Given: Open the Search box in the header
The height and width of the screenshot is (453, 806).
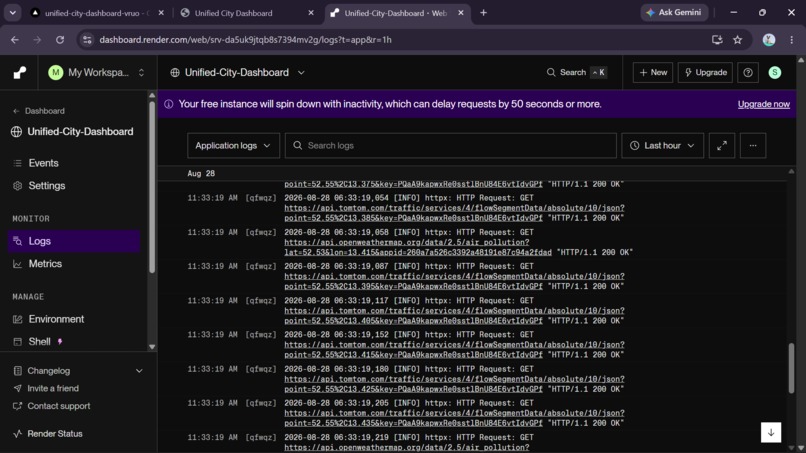Looking at the screenshot, I should [x=576, y=73].
